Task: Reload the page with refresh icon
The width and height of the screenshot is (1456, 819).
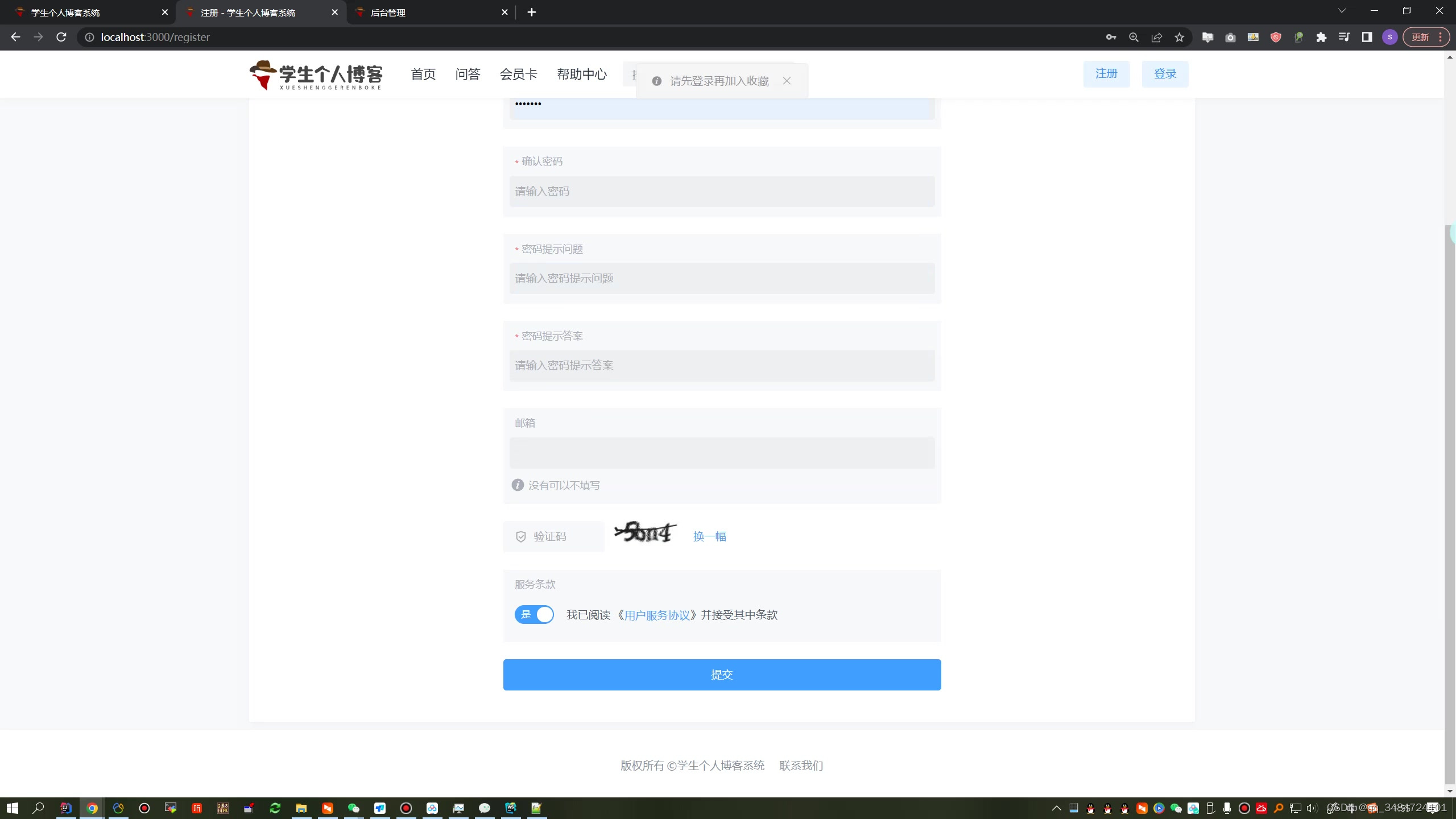Action: [x=61, y=38]
